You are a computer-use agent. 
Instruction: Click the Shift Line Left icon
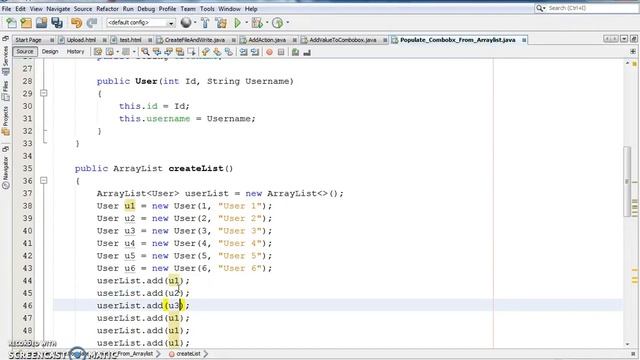point(243,52)
